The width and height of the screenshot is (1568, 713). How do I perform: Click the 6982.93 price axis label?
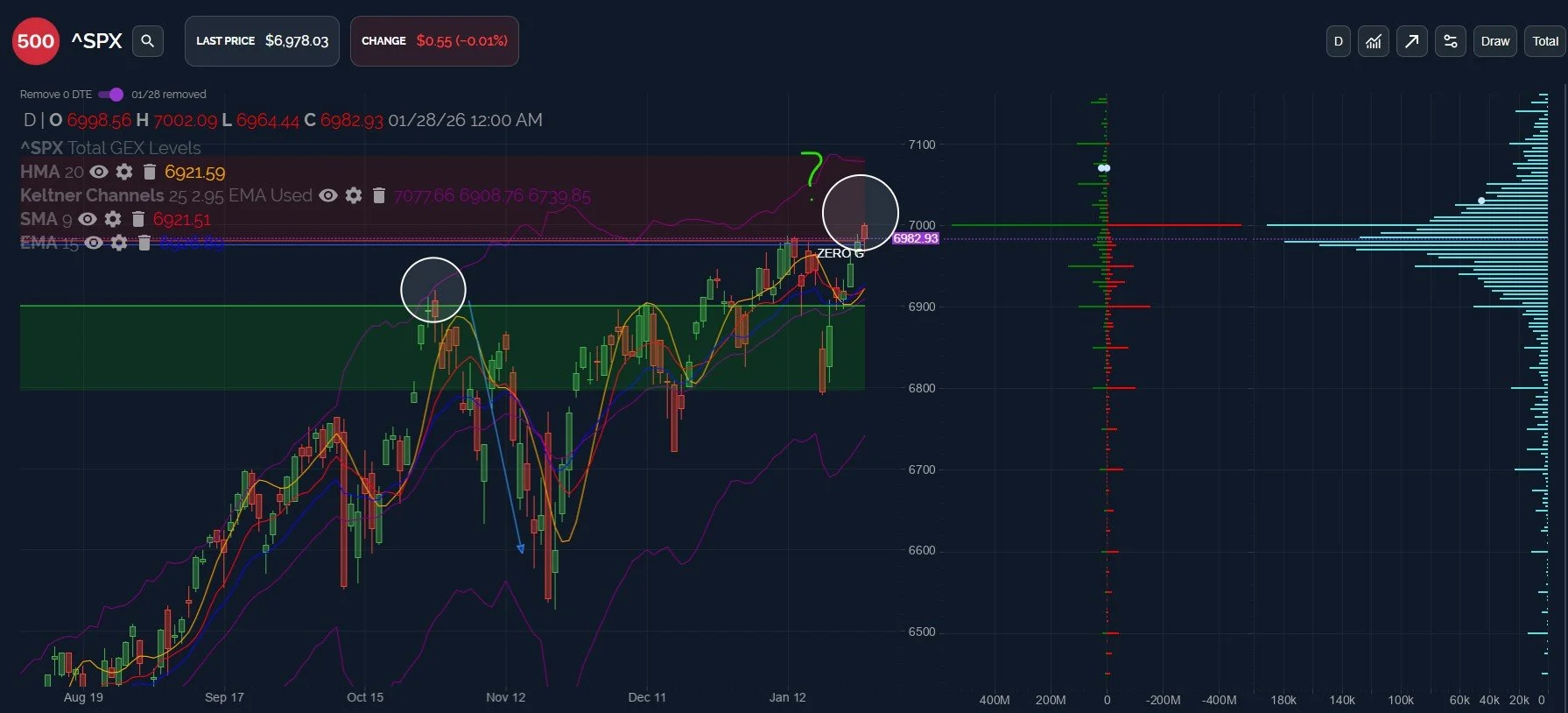916,238
